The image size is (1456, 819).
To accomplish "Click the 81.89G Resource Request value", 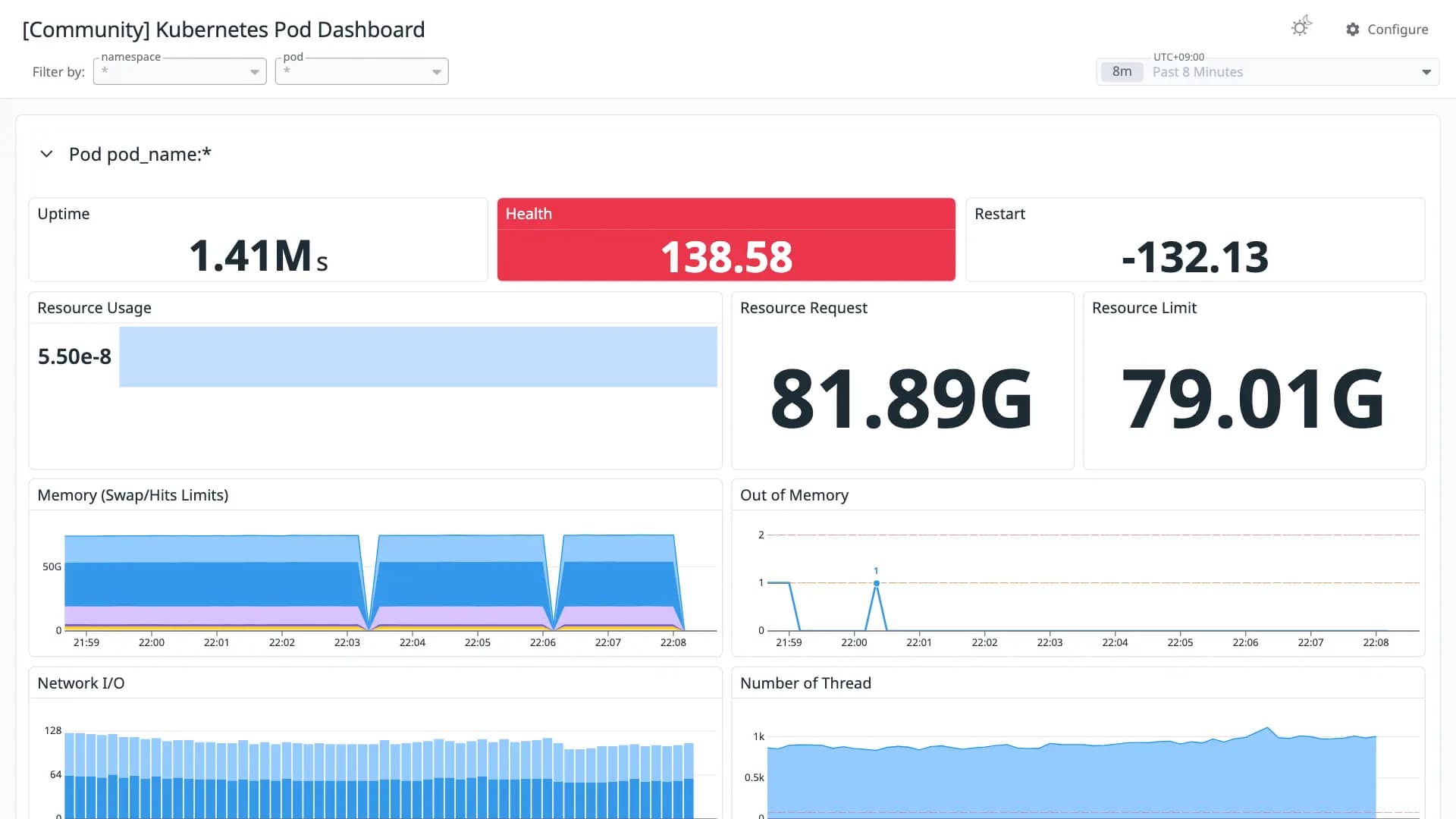I will pyautogui.click(x=902, y=398).
